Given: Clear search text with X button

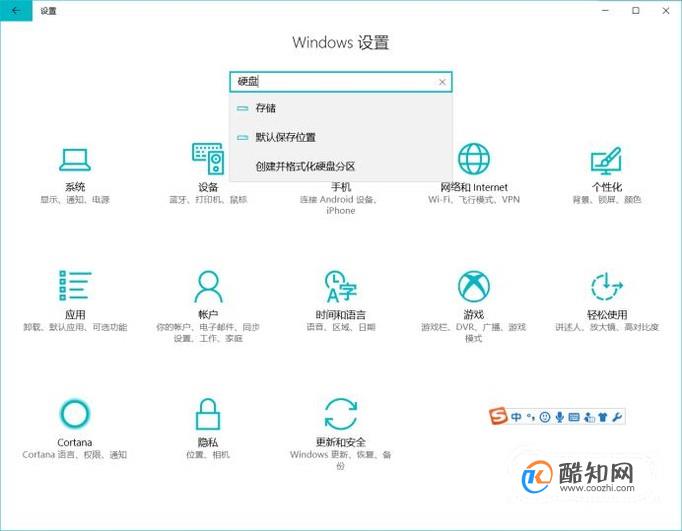Looking at the screenshot, I should click(x=442, y=82).
